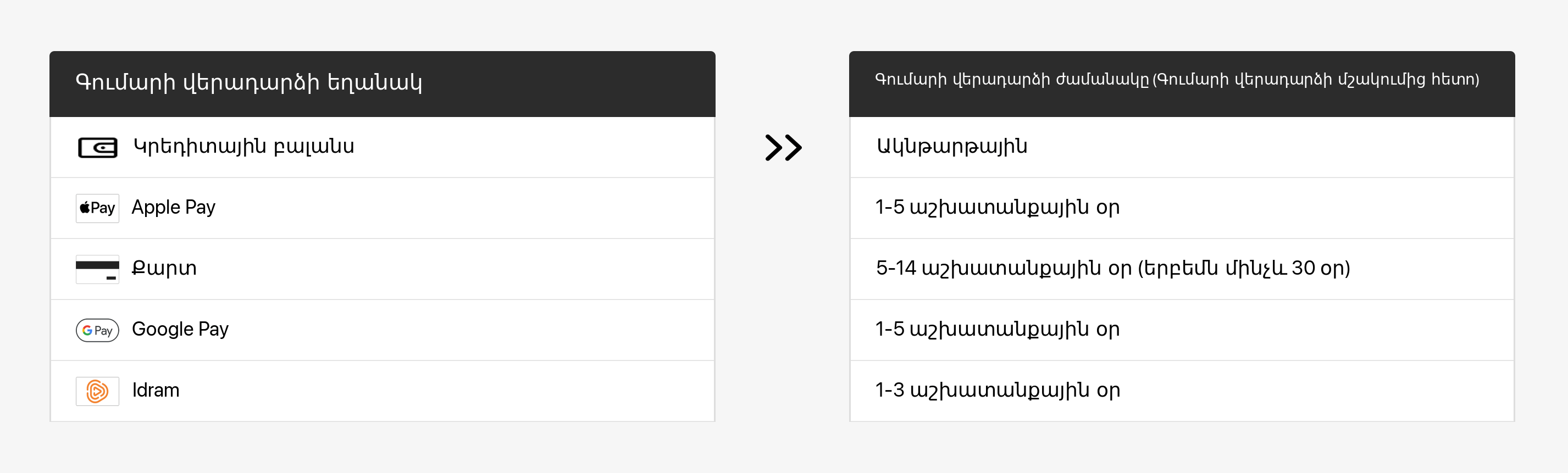Click the (Գումարի վերադարձի մշակումից հետո) header note
Viewport: 1568px width, 473px height.
coord(1316,80)
